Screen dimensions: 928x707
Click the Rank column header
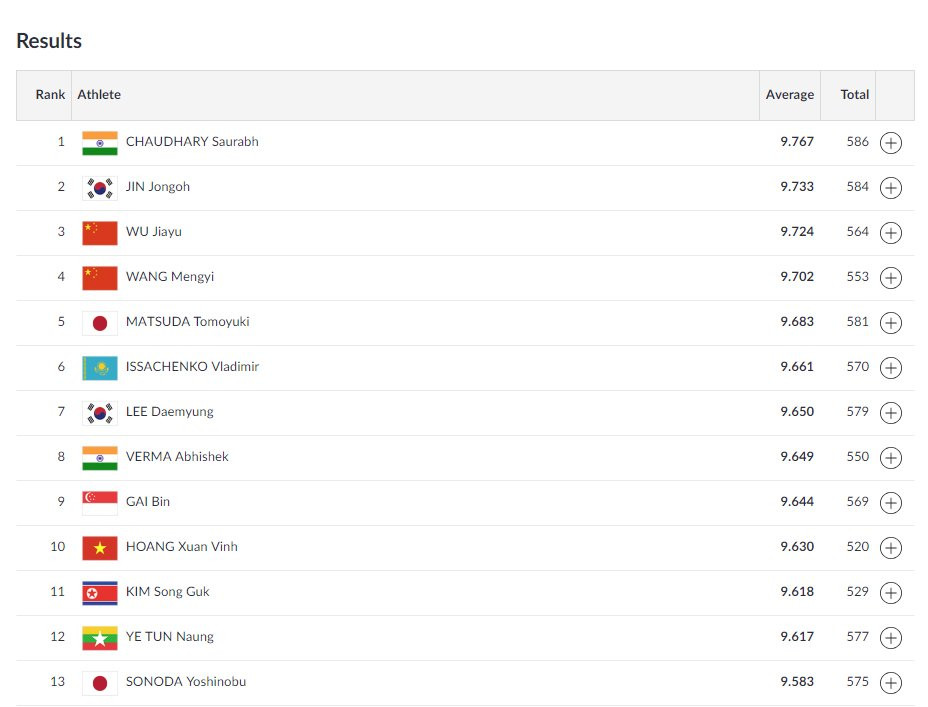click(50, 95)
